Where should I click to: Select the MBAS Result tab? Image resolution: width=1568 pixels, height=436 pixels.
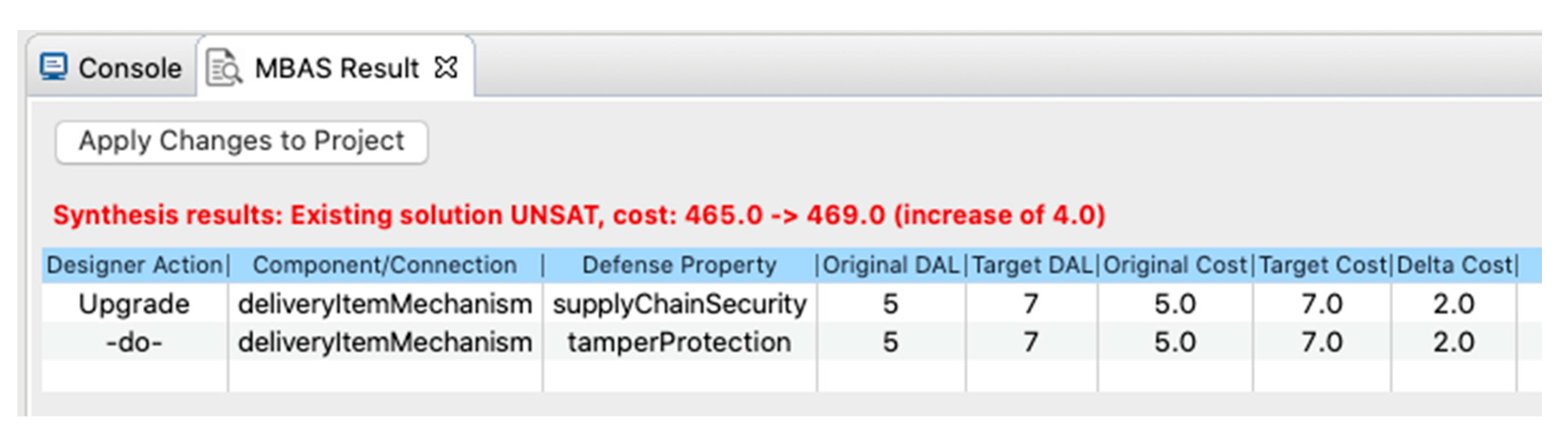coord(336,68)
